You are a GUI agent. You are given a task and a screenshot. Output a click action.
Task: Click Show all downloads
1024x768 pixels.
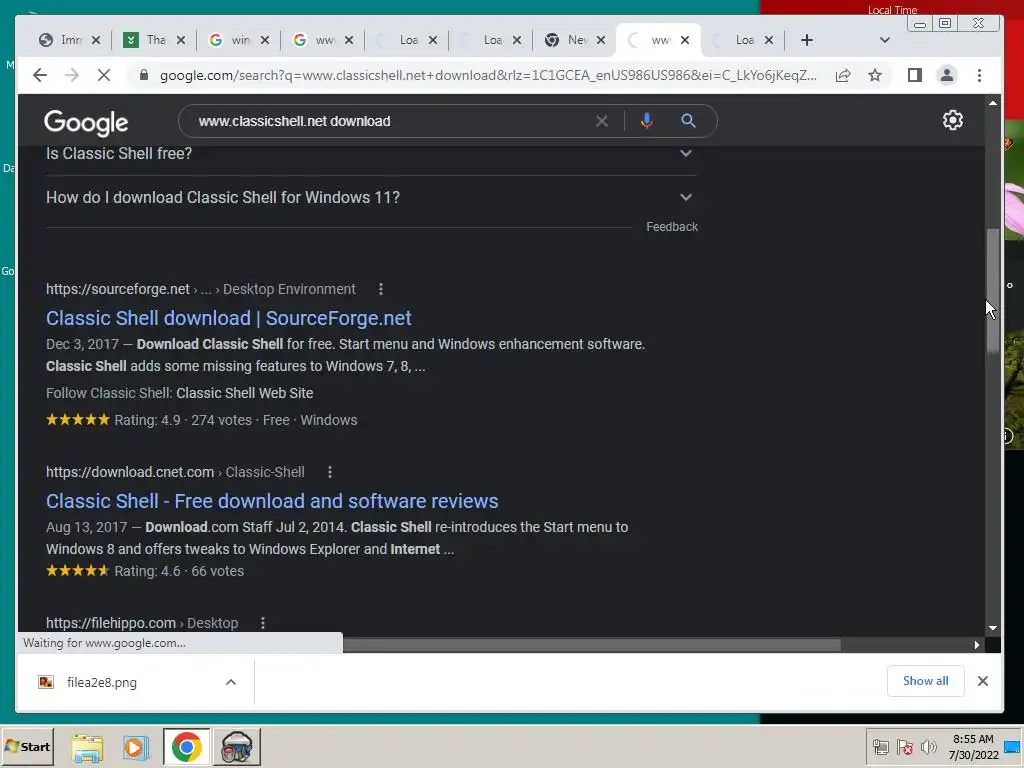[x=925, y=680]
